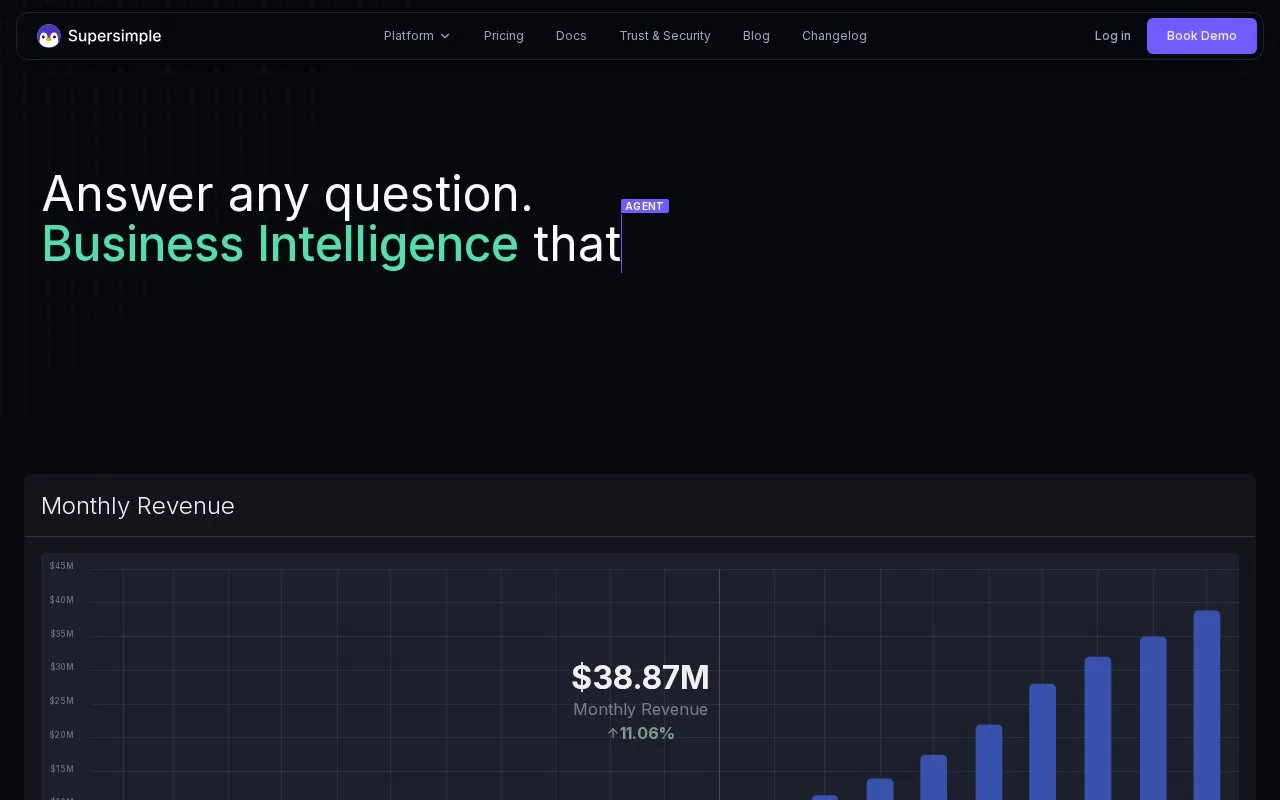Click the Log in link
The width and height of the screenshot is (1280, 800).
tap(1112, 36)
